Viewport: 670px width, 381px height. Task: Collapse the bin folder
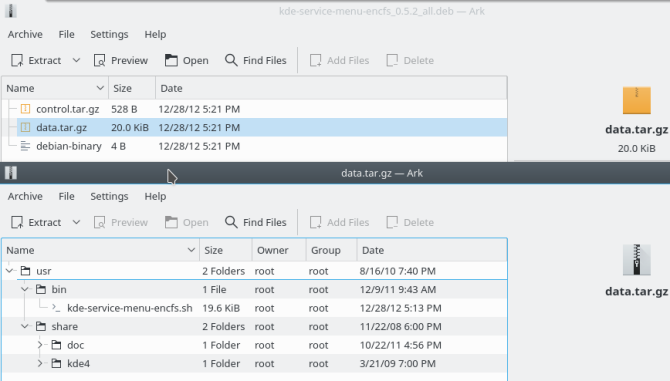pos(25,290)
